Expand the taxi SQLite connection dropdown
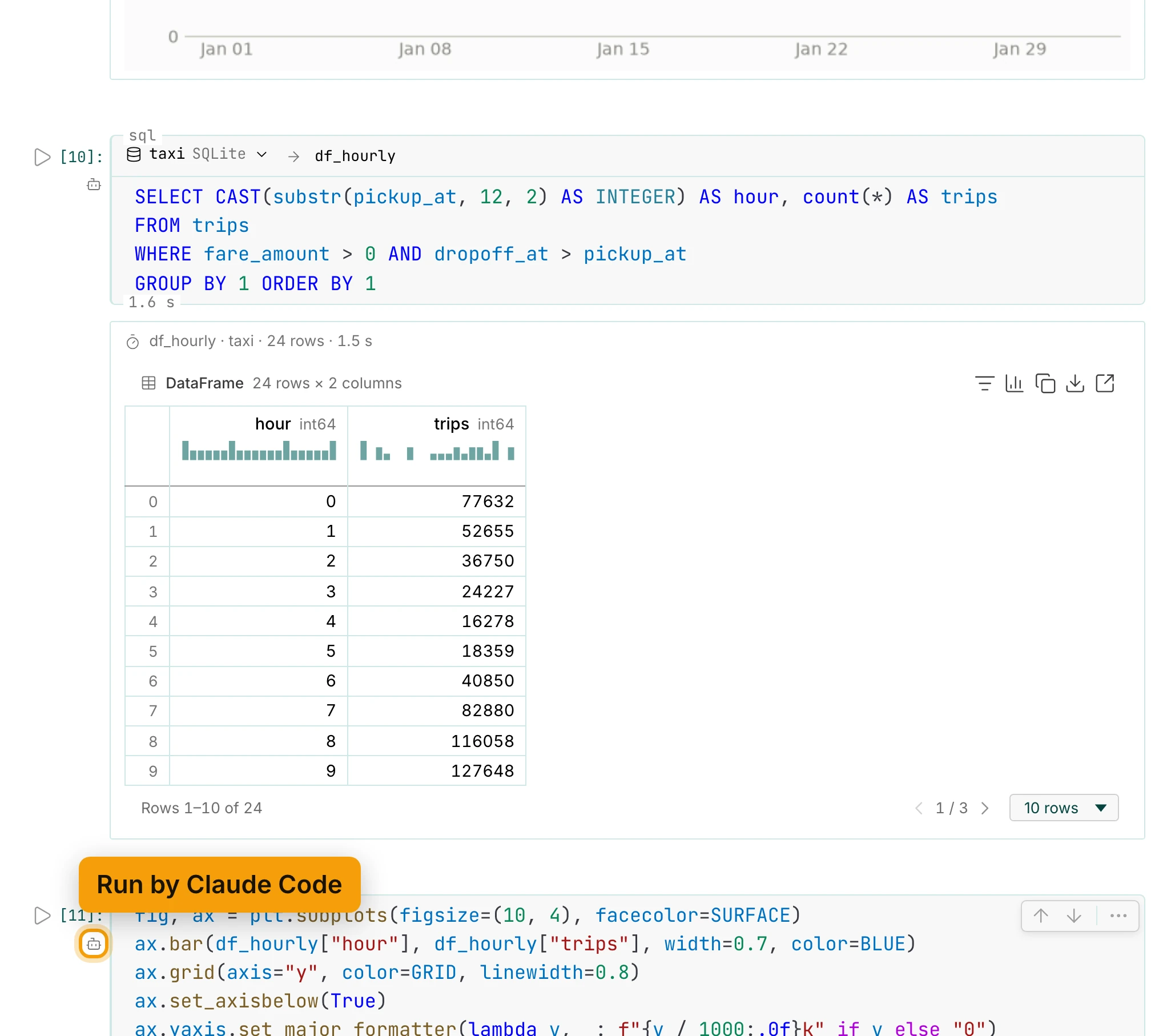 pyautogui.click(x=262, y=155)
